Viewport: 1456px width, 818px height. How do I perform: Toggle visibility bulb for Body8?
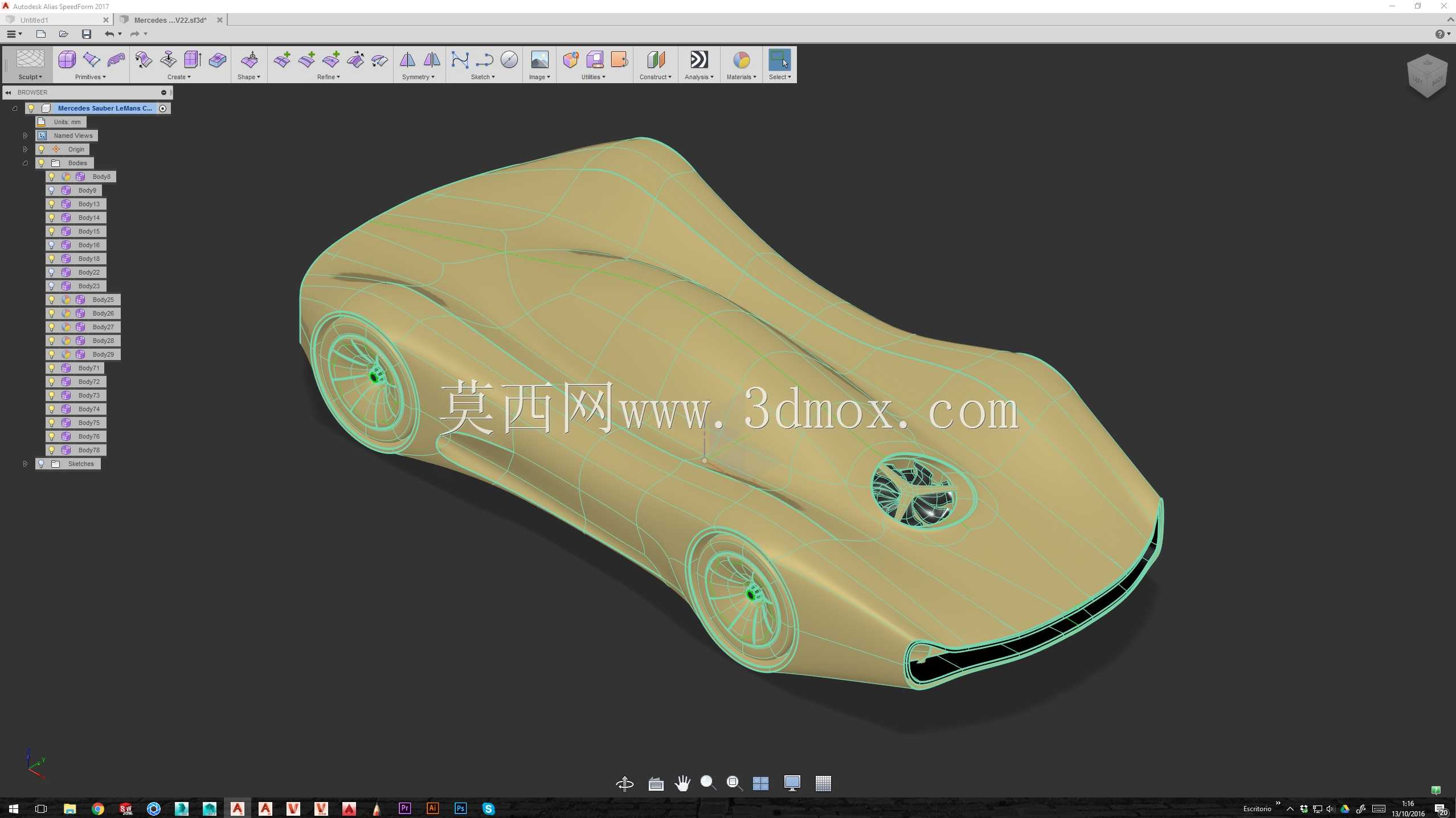(x=52, y=177)
